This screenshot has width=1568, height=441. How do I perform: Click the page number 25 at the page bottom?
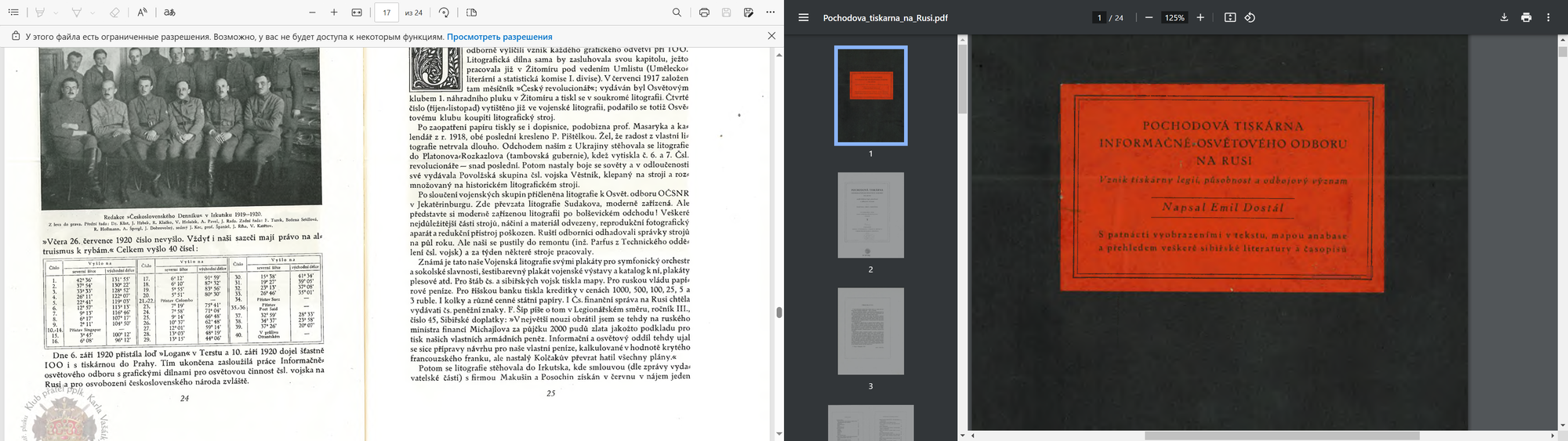click(x=551, y=393)
